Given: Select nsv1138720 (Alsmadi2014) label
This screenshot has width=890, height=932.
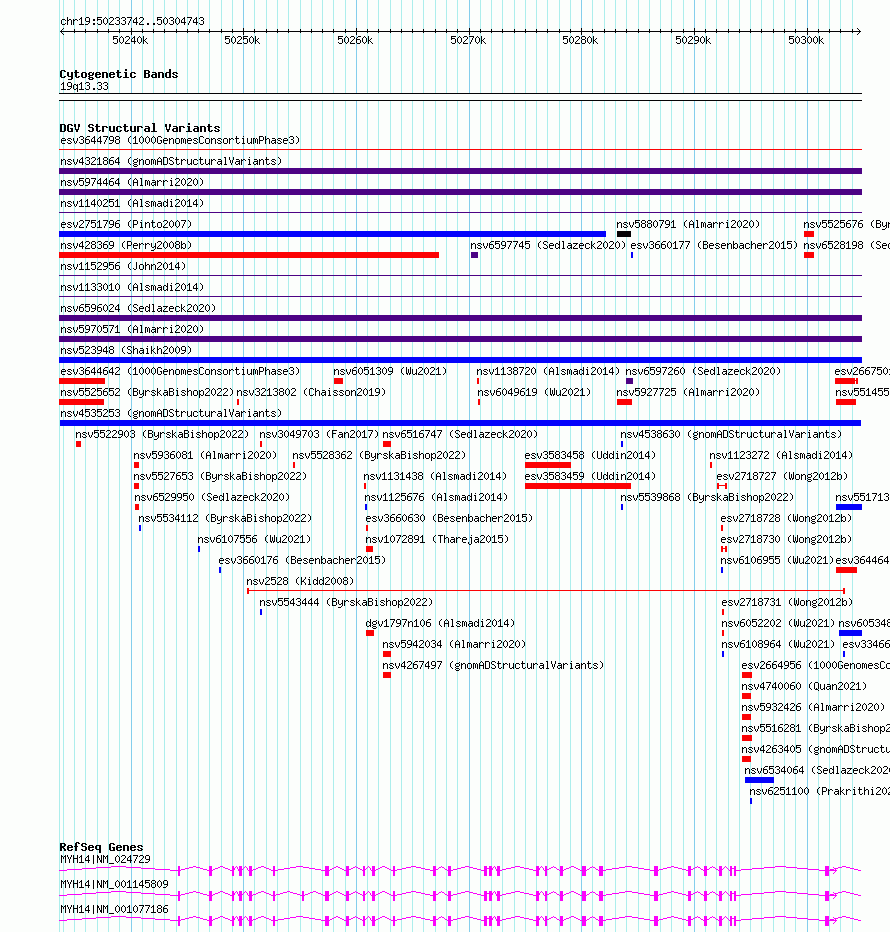Looking at the screenshot, I should pyautogui.click(x=548, y=371).
